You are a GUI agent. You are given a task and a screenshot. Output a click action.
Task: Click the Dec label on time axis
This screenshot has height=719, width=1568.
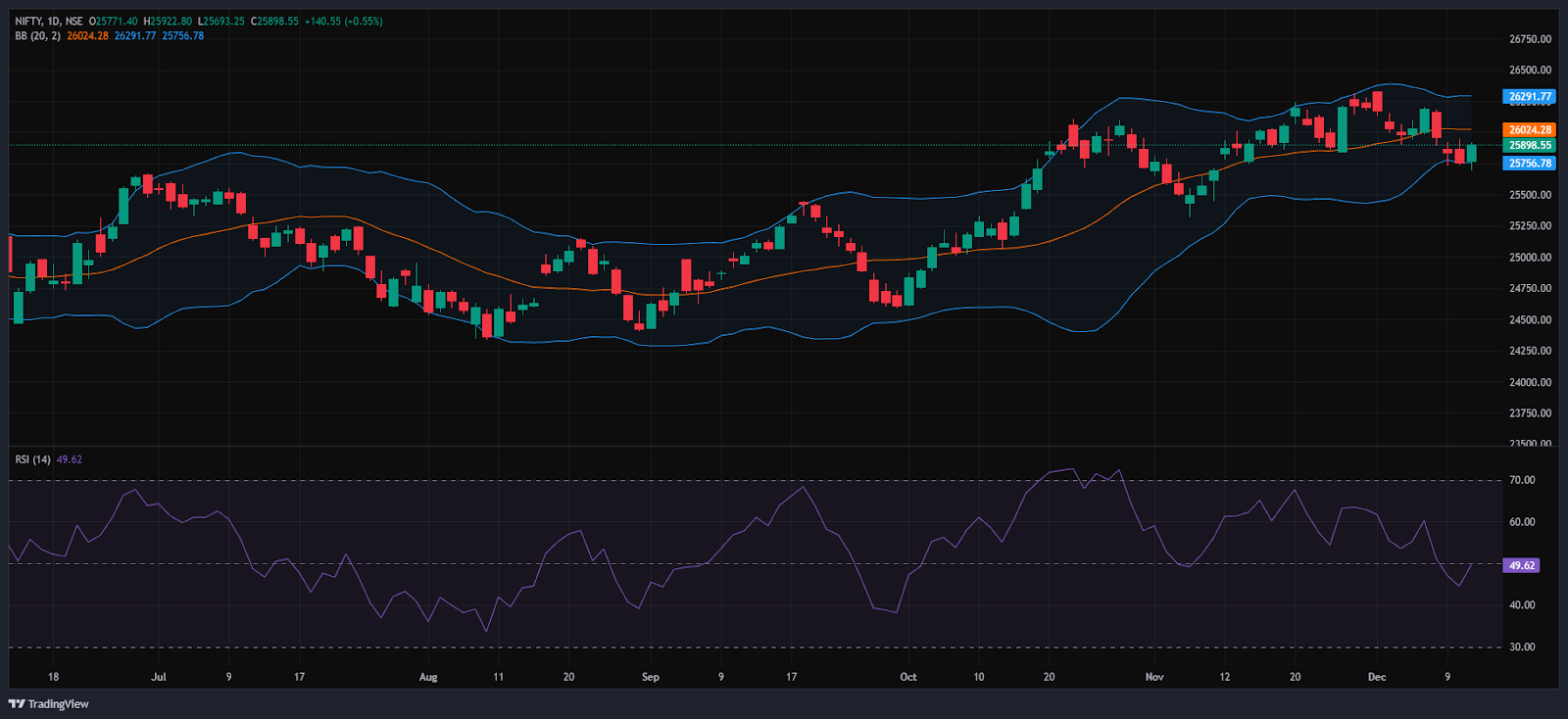tap(1377, 677)
